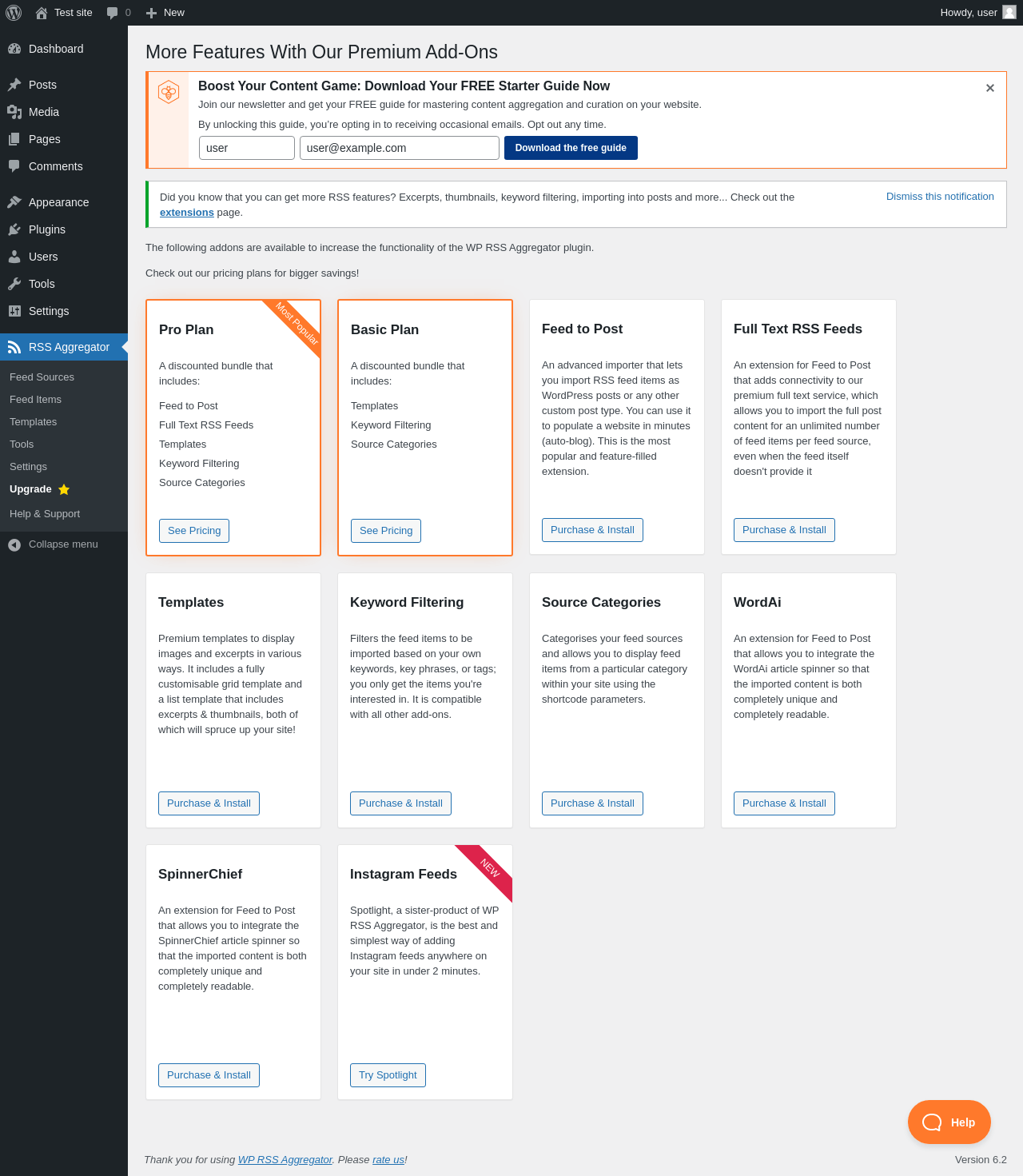
Task: Click the Appearance brush icon
Action: click(x=14, y=202)
